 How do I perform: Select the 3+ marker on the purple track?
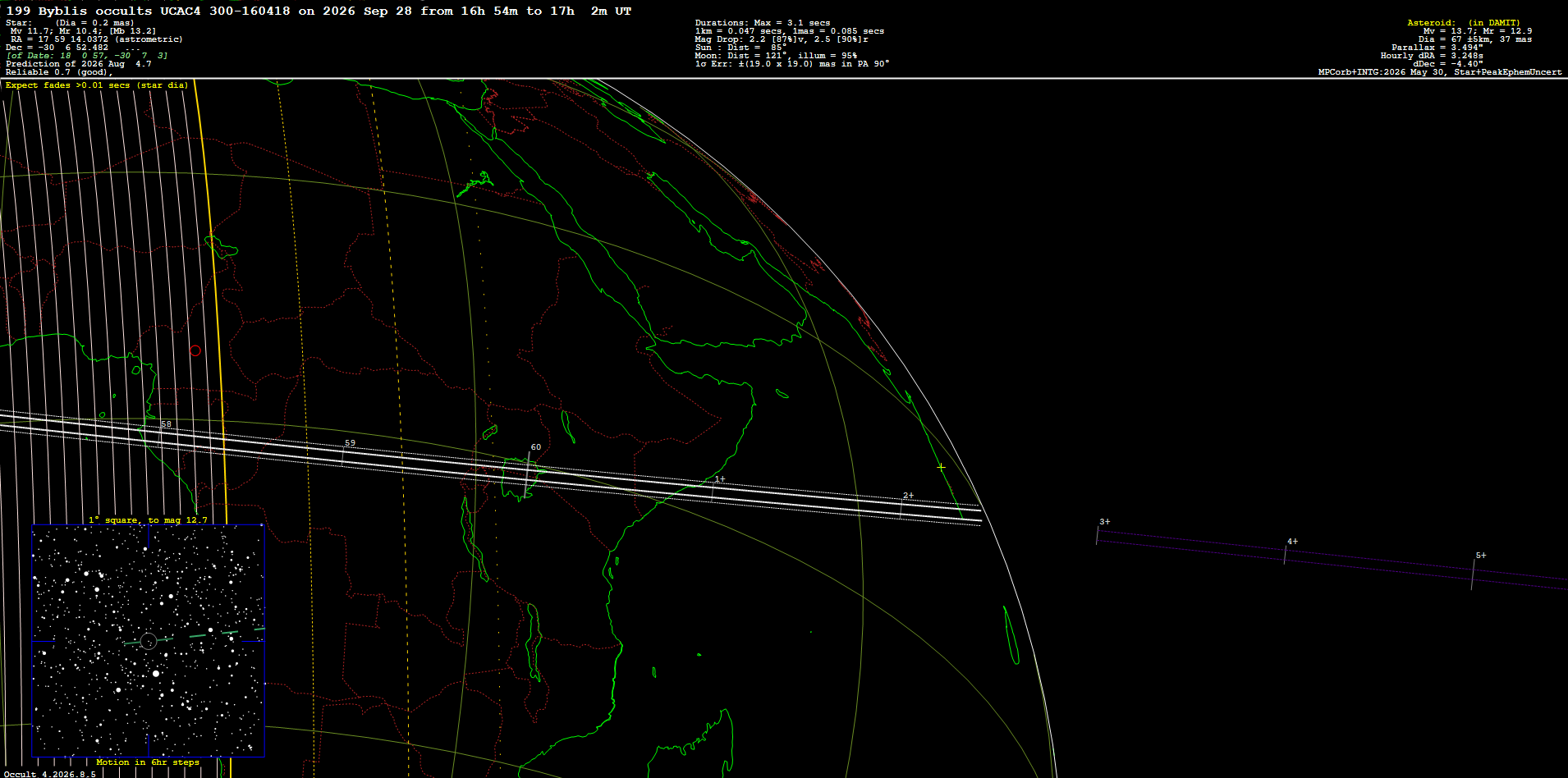1104,522
